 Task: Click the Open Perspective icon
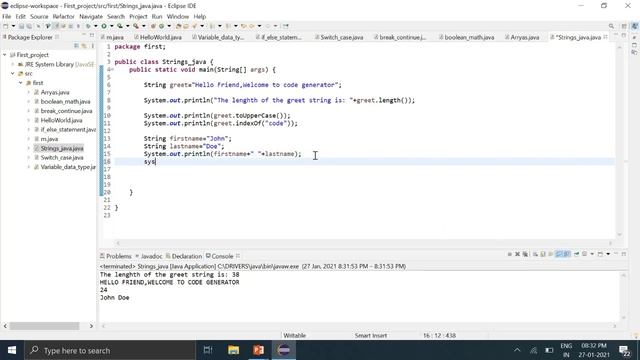pos(624,26)
